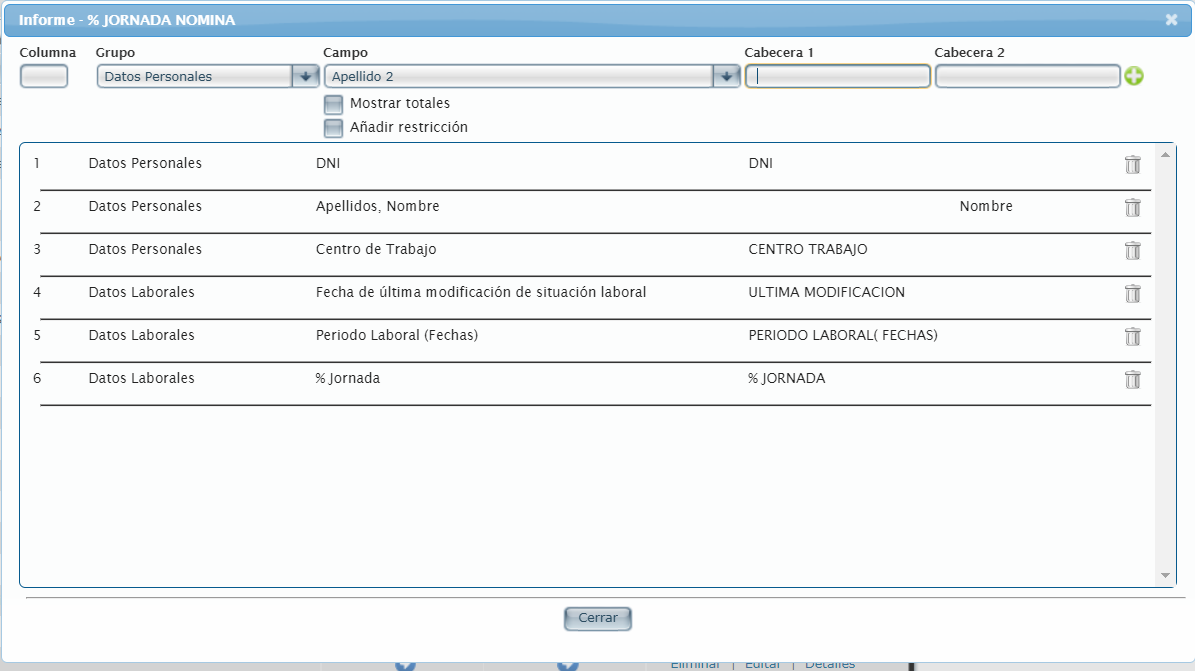The width and height of the screenshot is (1195, 671).
Task: Remove the Periodo Laboral (Fechas) row
Action: (1132, 337)
